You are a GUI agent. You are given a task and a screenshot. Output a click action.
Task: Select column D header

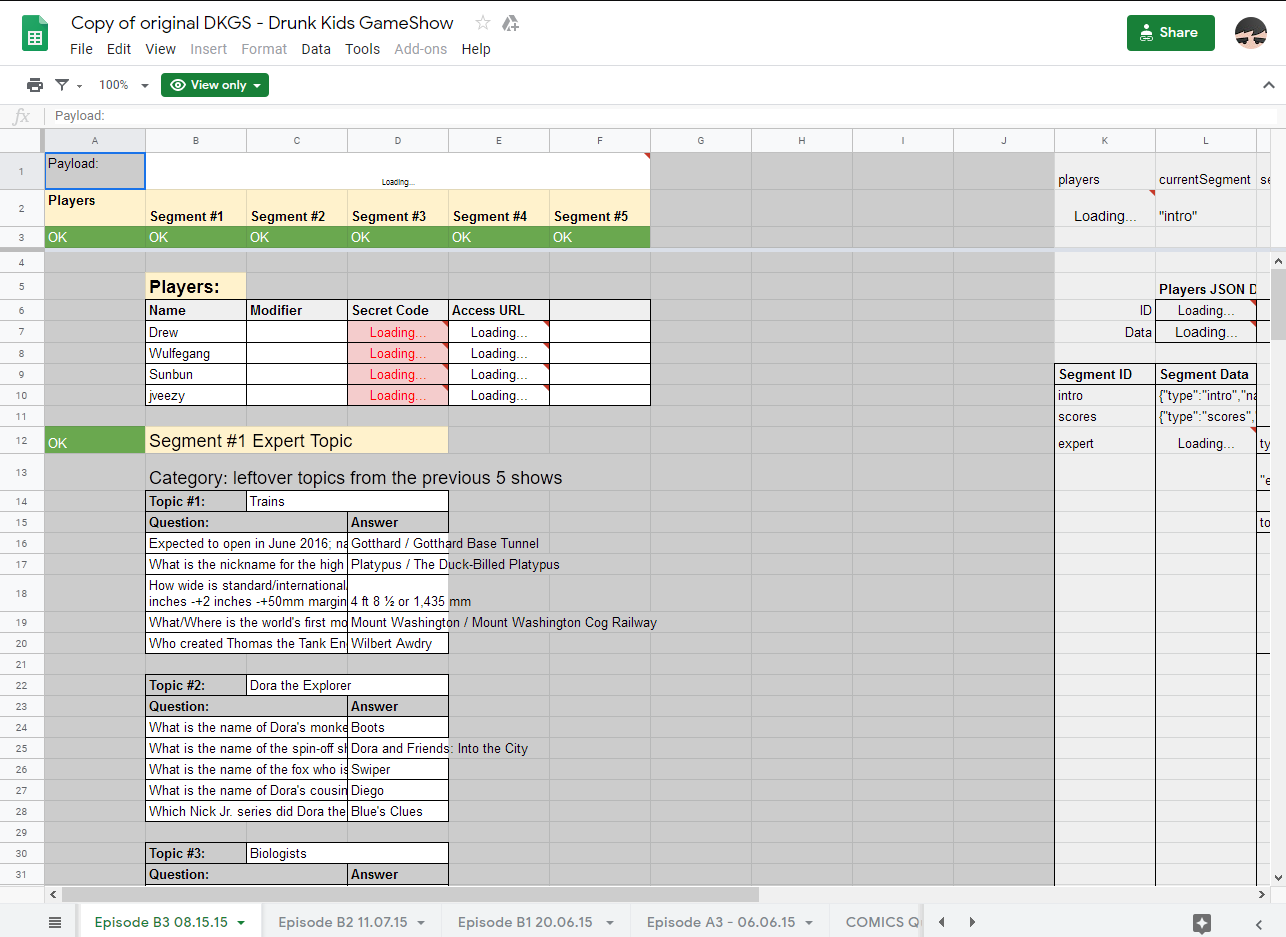398,140
